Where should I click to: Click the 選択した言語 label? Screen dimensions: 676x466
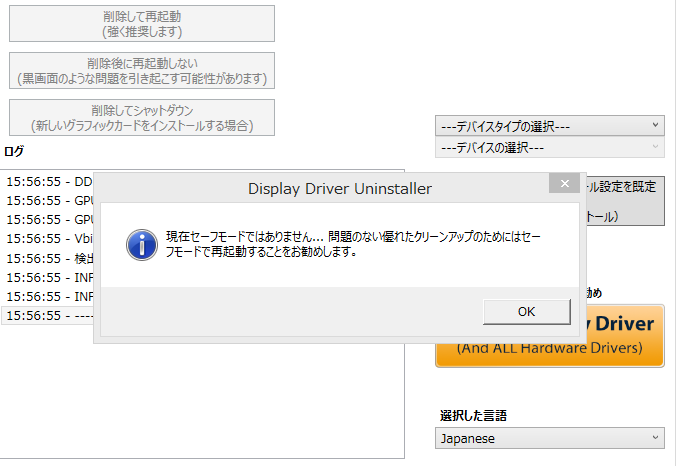(x=473, y=416)
